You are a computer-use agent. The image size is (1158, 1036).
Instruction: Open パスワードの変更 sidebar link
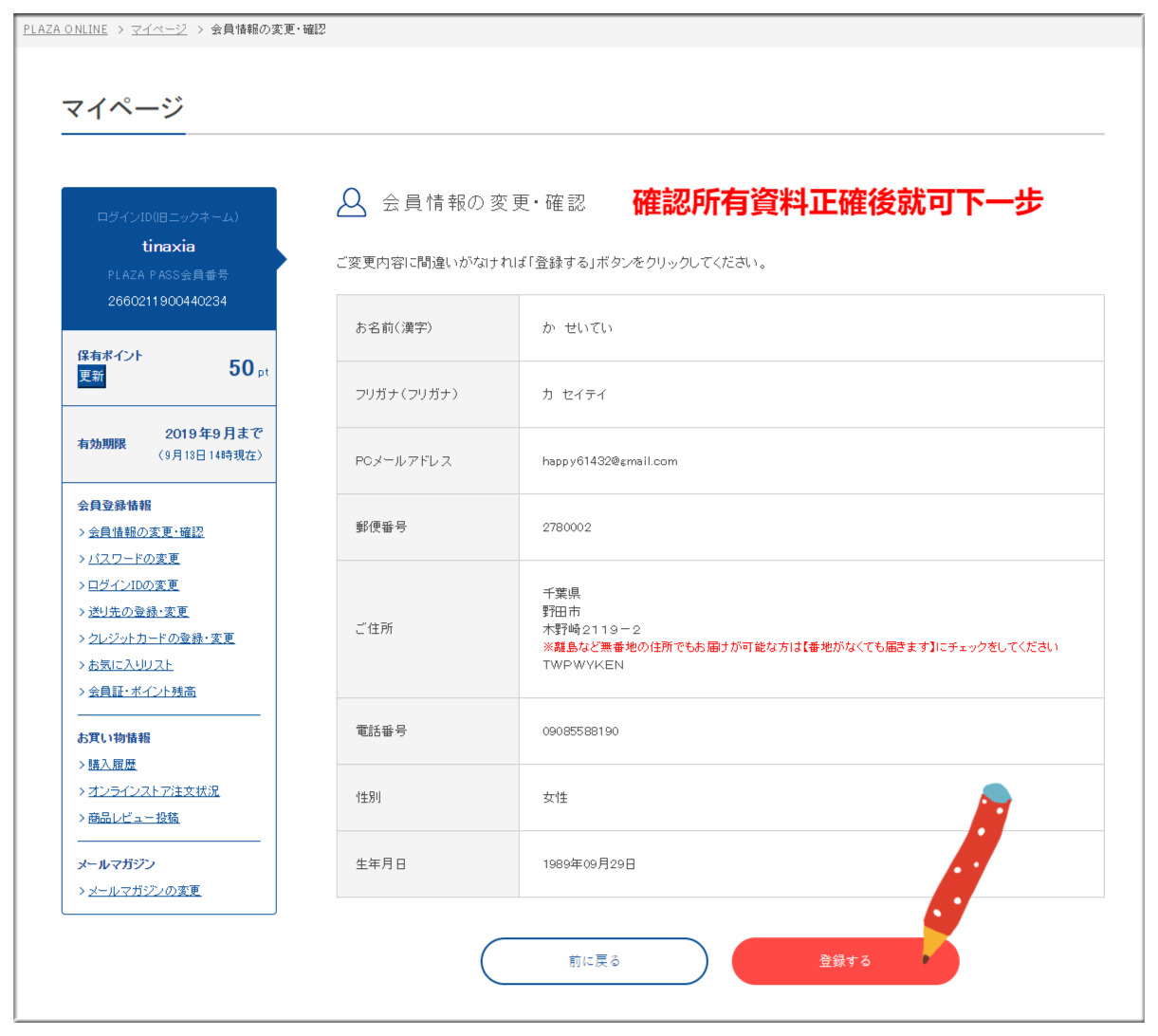tap(134, 559)
